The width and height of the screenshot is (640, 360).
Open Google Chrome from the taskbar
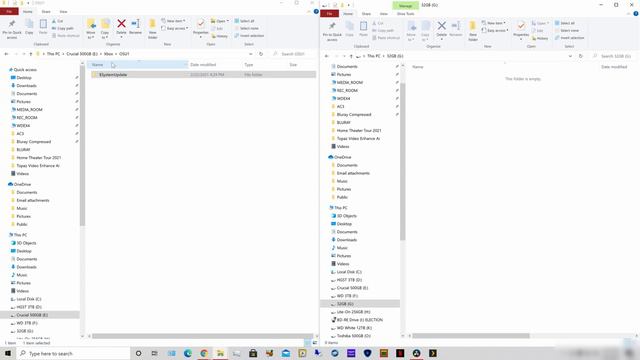point(204,353)
